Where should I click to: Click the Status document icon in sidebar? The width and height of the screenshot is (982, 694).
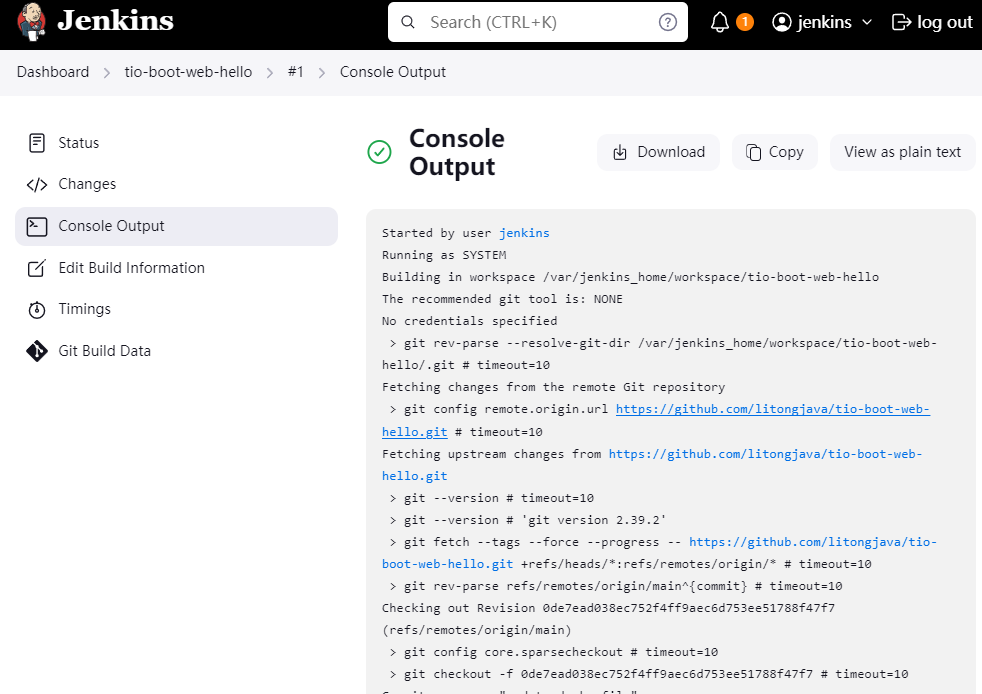37,143
